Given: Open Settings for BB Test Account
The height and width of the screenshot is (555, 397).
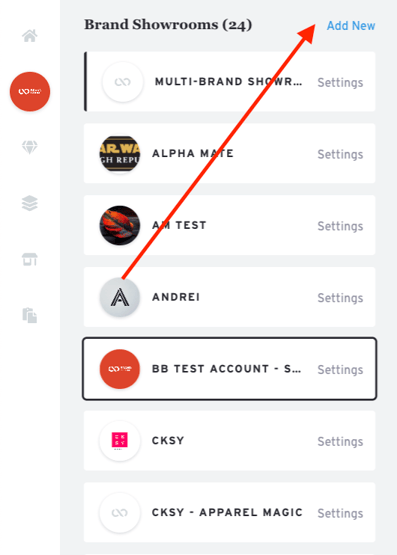Looking at the screenshot, I should click(340, 370).
